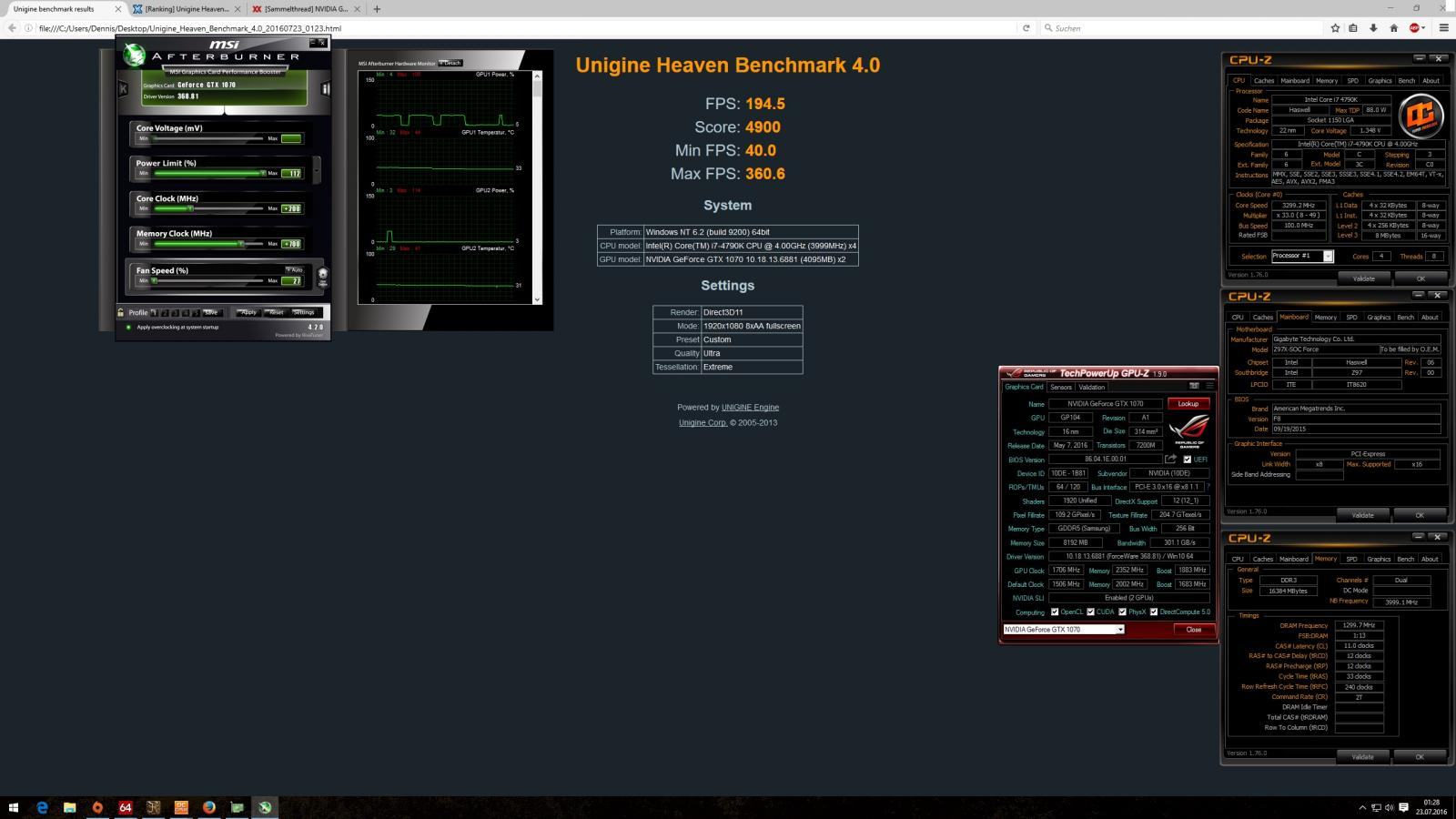Follow the UNIGINE Engine link
Screen dimensions: 1456x819
click(750, 408)
